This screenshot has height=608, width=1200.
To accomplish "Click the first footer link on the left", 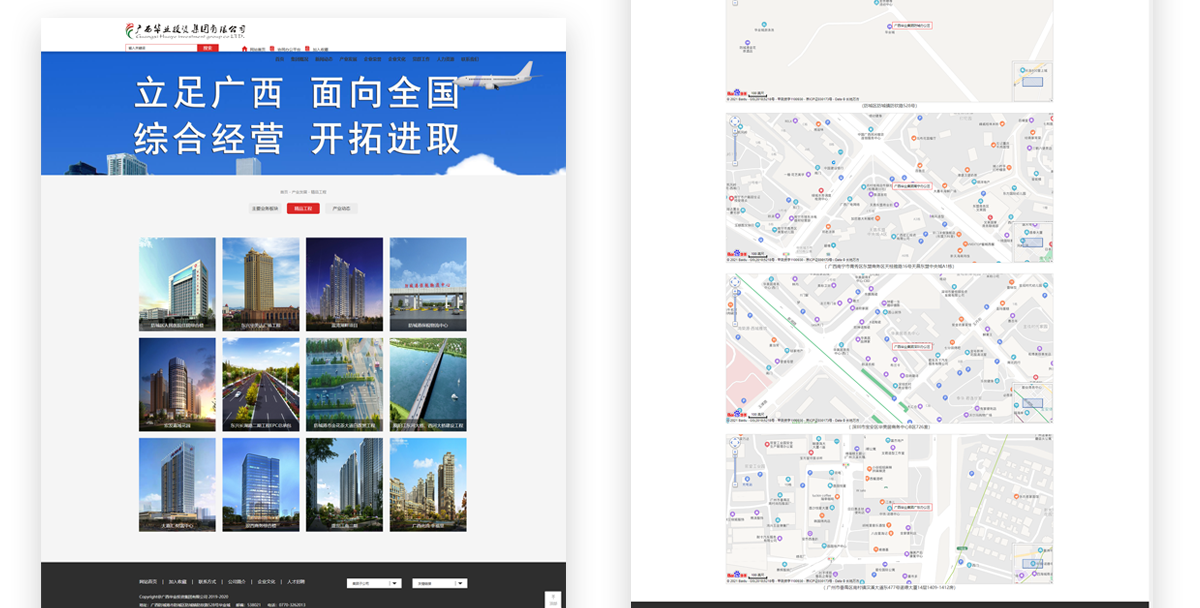I will click(149, 581).
